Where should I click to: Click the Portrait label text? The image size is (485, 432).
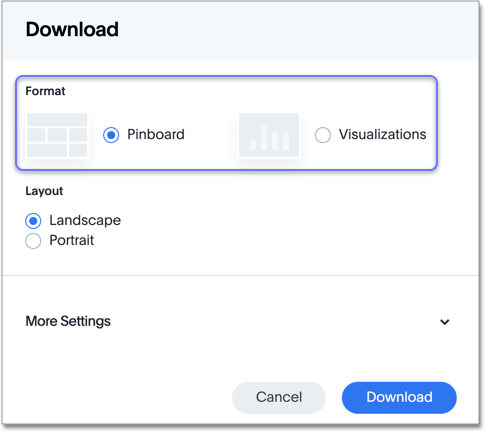[x=72, y=240]
